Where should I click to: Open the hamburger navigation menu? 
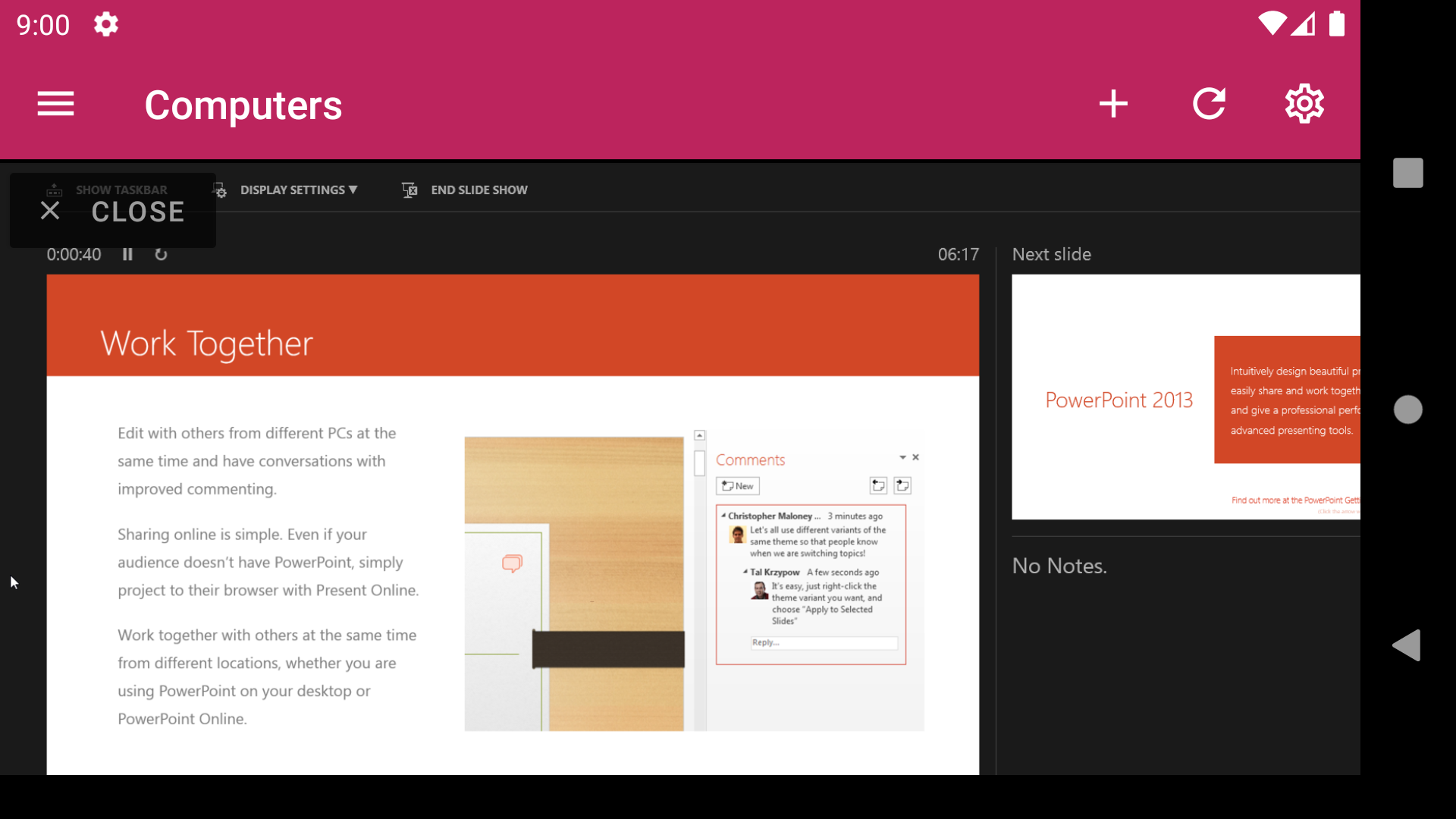[55, 104]
